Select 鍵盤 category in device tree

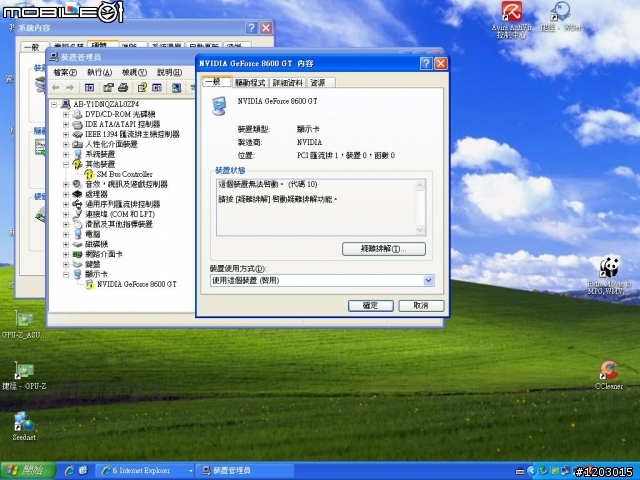[x=93, y=264]
